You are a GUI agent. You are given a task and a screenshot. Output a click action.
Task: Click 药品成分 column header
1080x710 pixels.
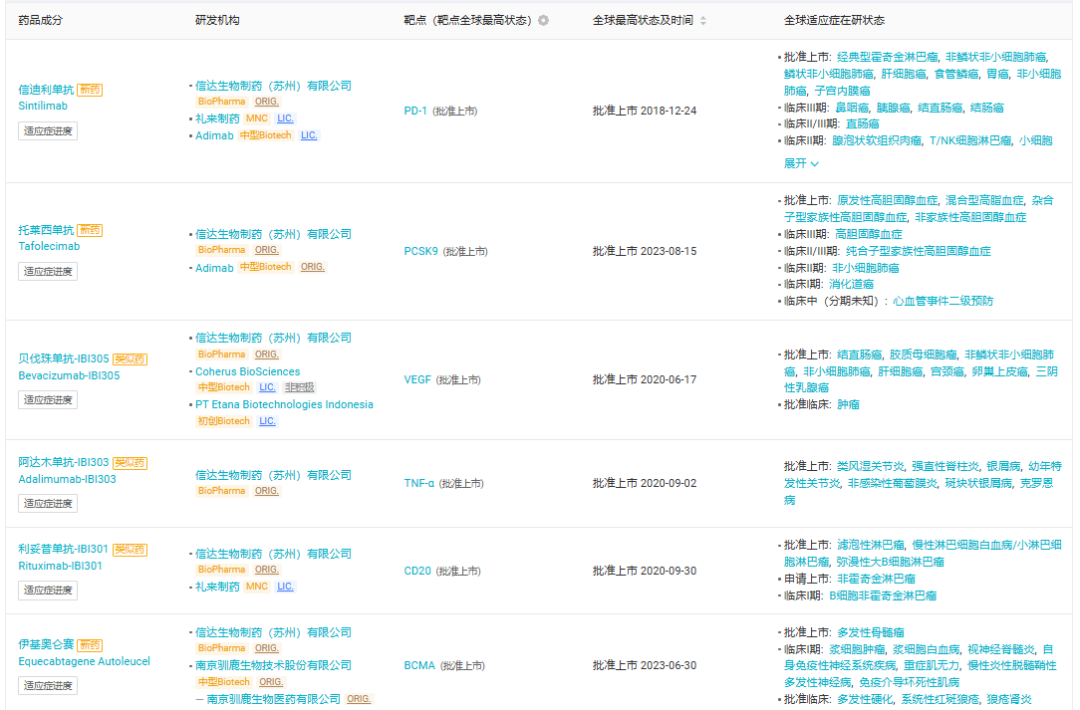pyautogui.click(x=40, y=21)
